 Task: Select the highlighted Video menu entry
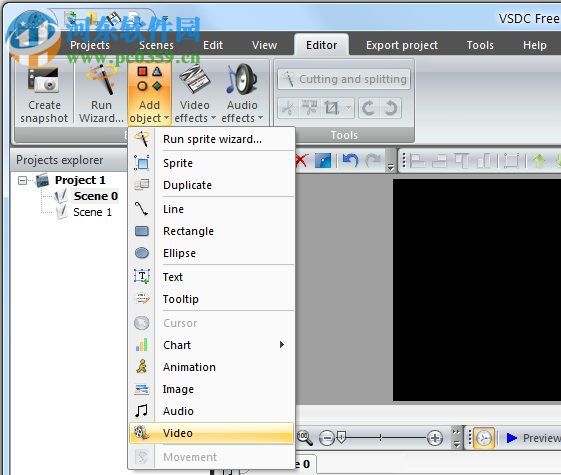[211, 433]
